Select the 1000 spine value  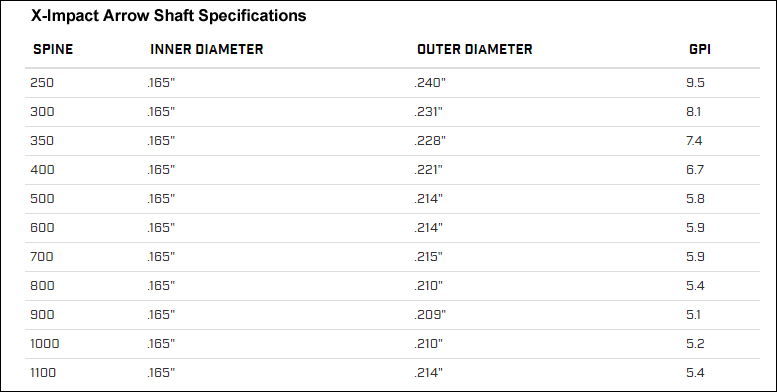pyautogui.click(x=45, y=343)
